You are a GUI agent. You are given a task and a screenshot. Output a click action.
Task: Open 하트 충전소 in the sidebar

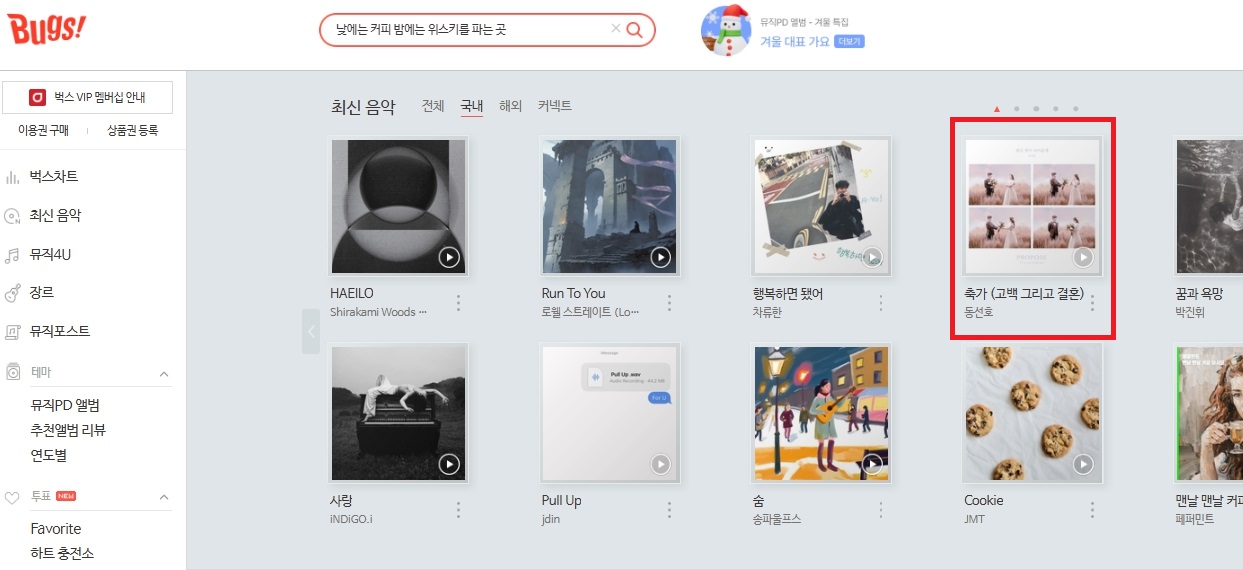(x=62, y=553)
